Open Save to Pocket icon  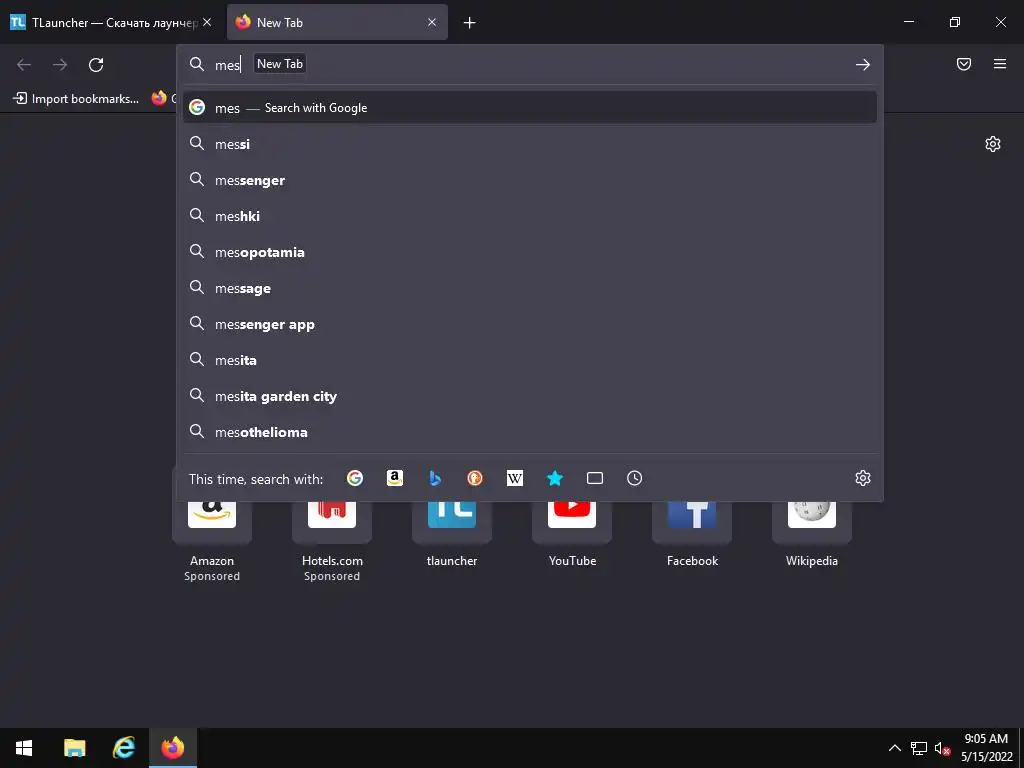(964, 64)
